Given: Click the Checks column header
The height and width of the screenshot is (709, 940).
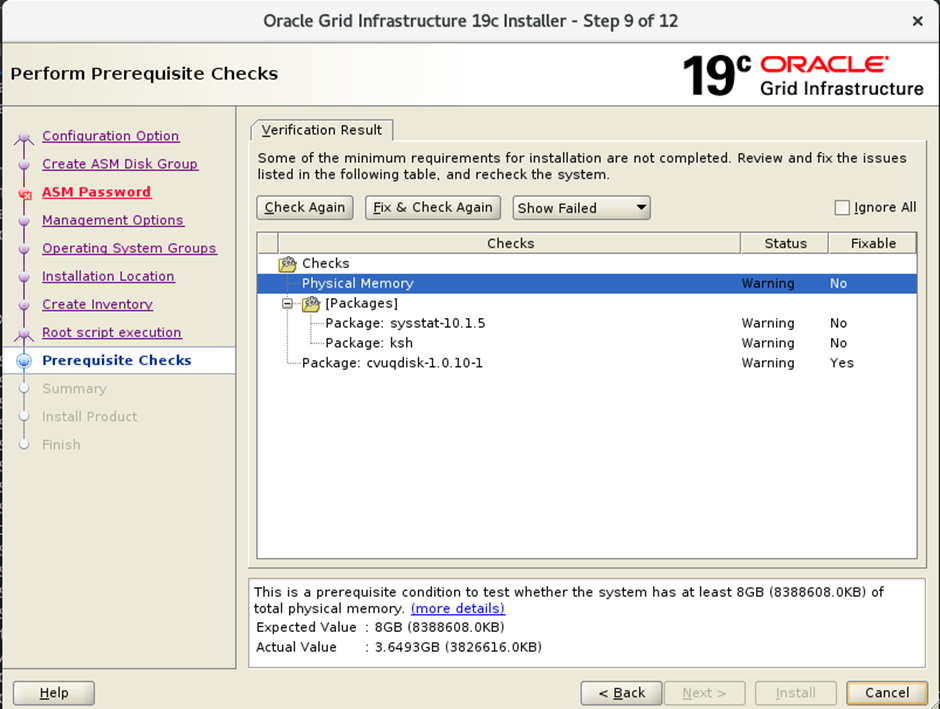Looking at the screenshot, I should [510, 243].
